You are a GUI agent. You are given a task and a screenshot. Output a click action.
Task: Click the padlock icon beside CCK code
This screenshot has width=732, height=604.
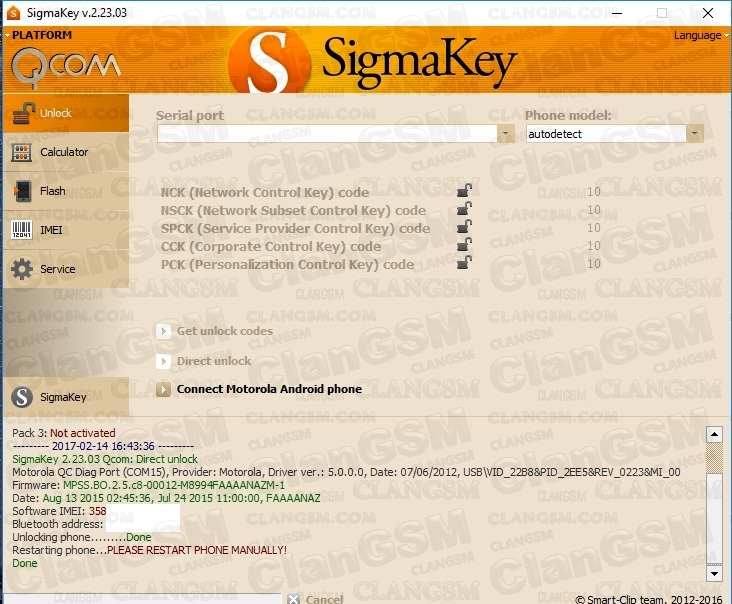464,245
